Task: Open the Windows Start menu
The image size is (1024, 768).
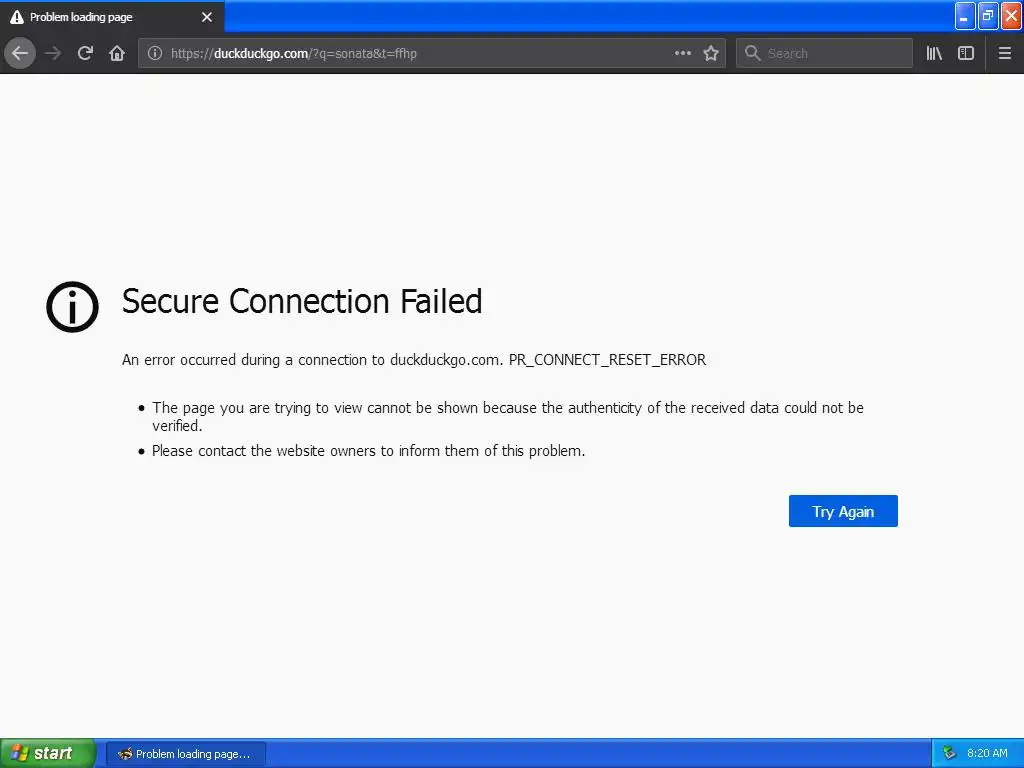Action: click(47, 753)
